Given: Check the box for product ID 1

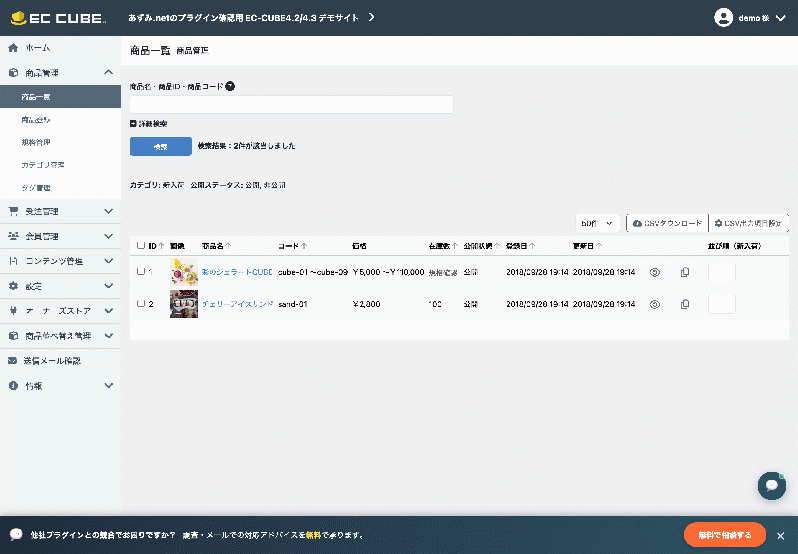Looking at the screenshot, I should click(x=141, y=272).
